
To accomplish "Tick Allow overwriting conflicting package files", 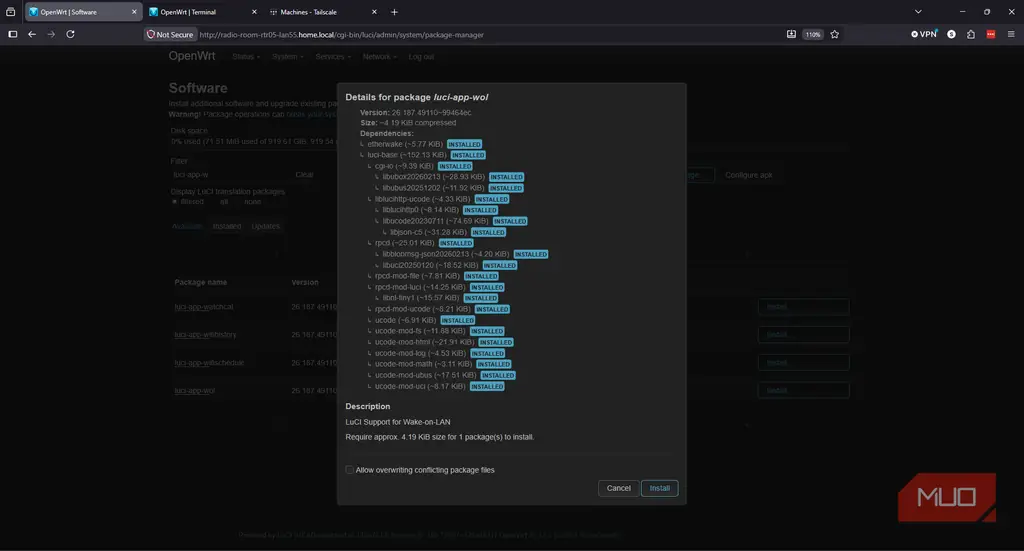I will pyautogui.click(x=349, y=470).
